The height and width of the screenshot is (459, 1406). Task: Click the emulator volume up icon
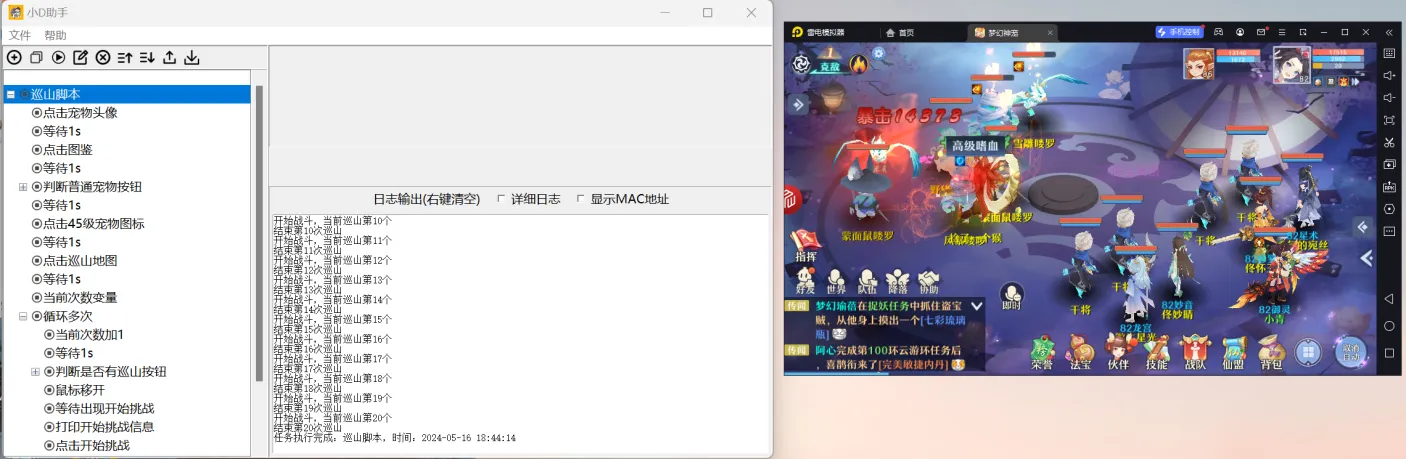tap(1389, 76)
